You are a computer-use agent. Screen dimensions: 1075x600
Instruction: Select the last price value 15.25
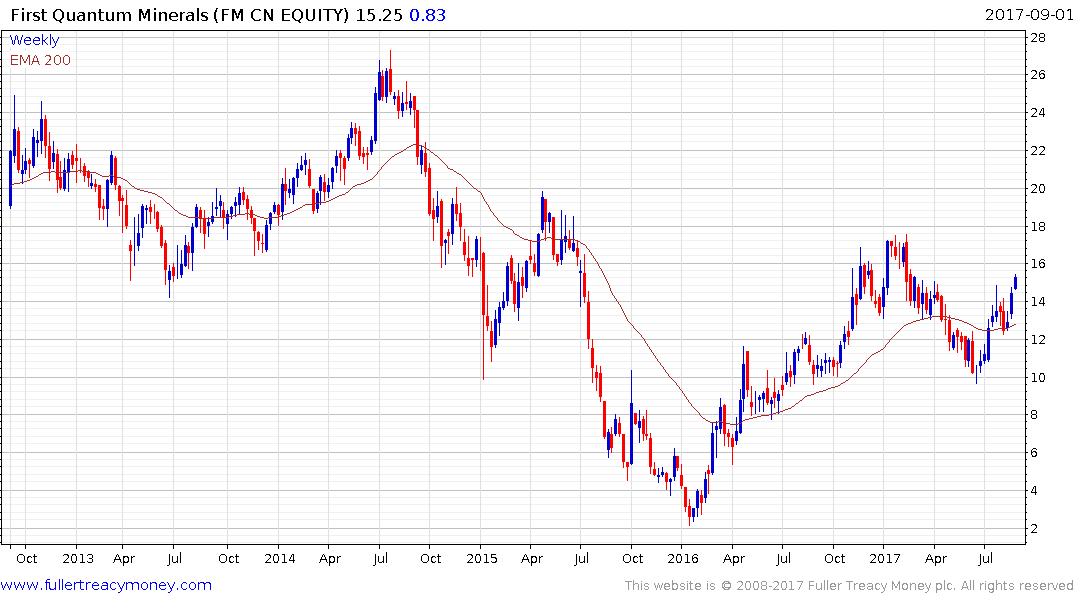(378, 14)
